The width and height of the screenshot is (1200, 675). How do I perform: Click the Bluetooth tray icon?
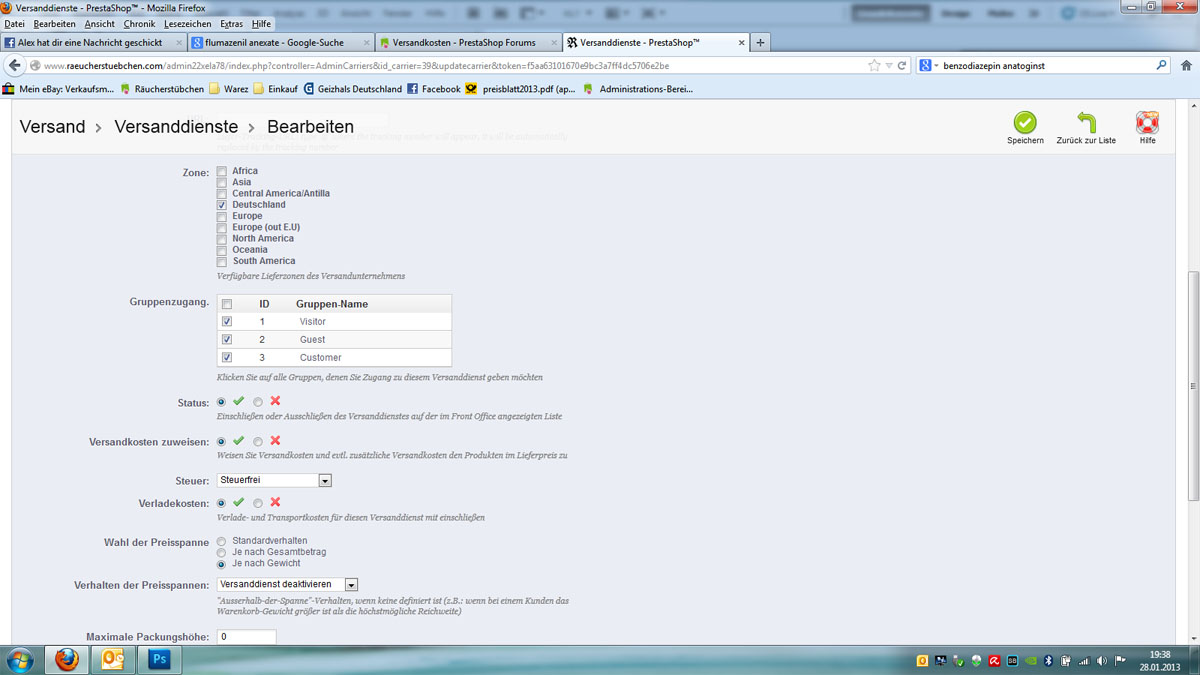click(x=1049, y=661)
